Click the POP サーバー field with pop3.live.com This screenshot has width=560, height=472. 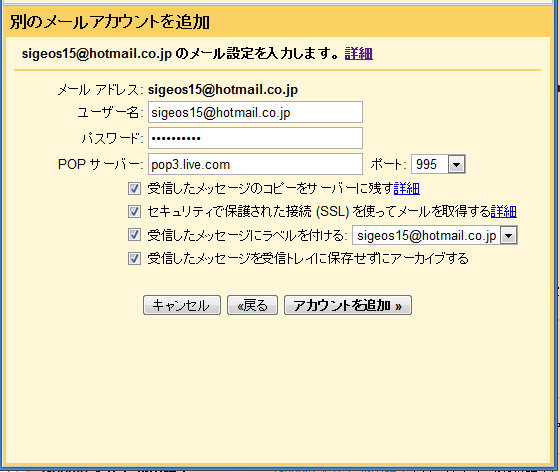click(255, 164)
